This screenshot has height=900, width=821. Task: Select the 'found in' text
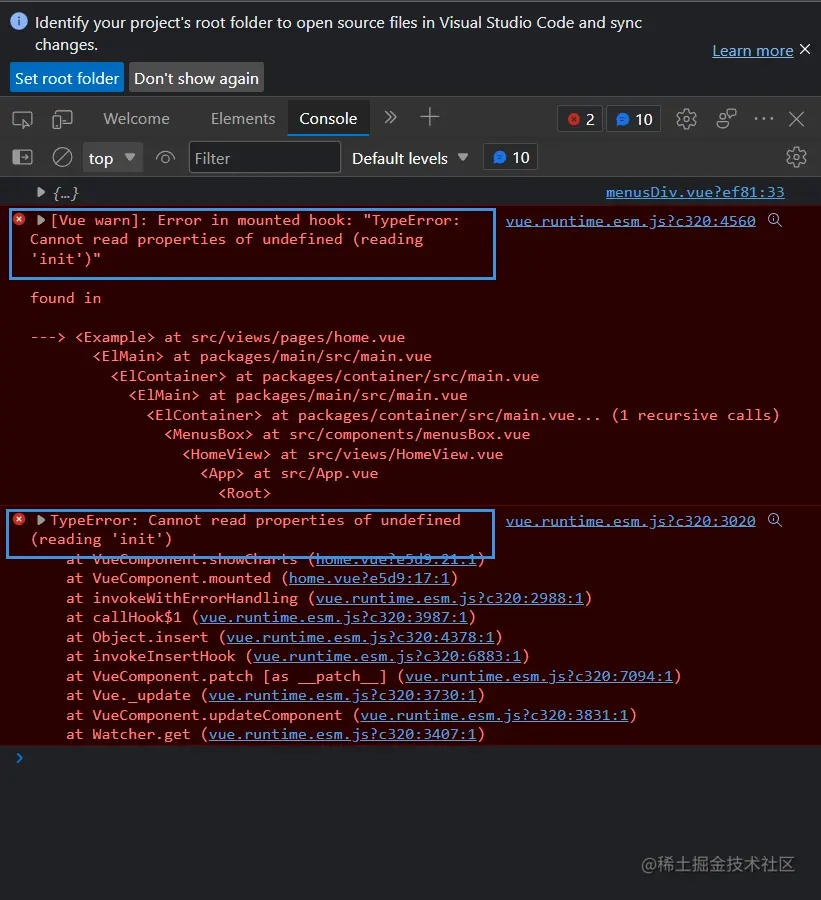click(x=65, y=298)
